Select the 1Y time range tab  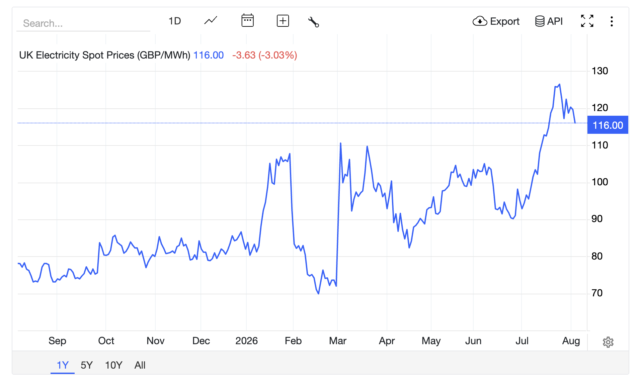tap(62, 365)
